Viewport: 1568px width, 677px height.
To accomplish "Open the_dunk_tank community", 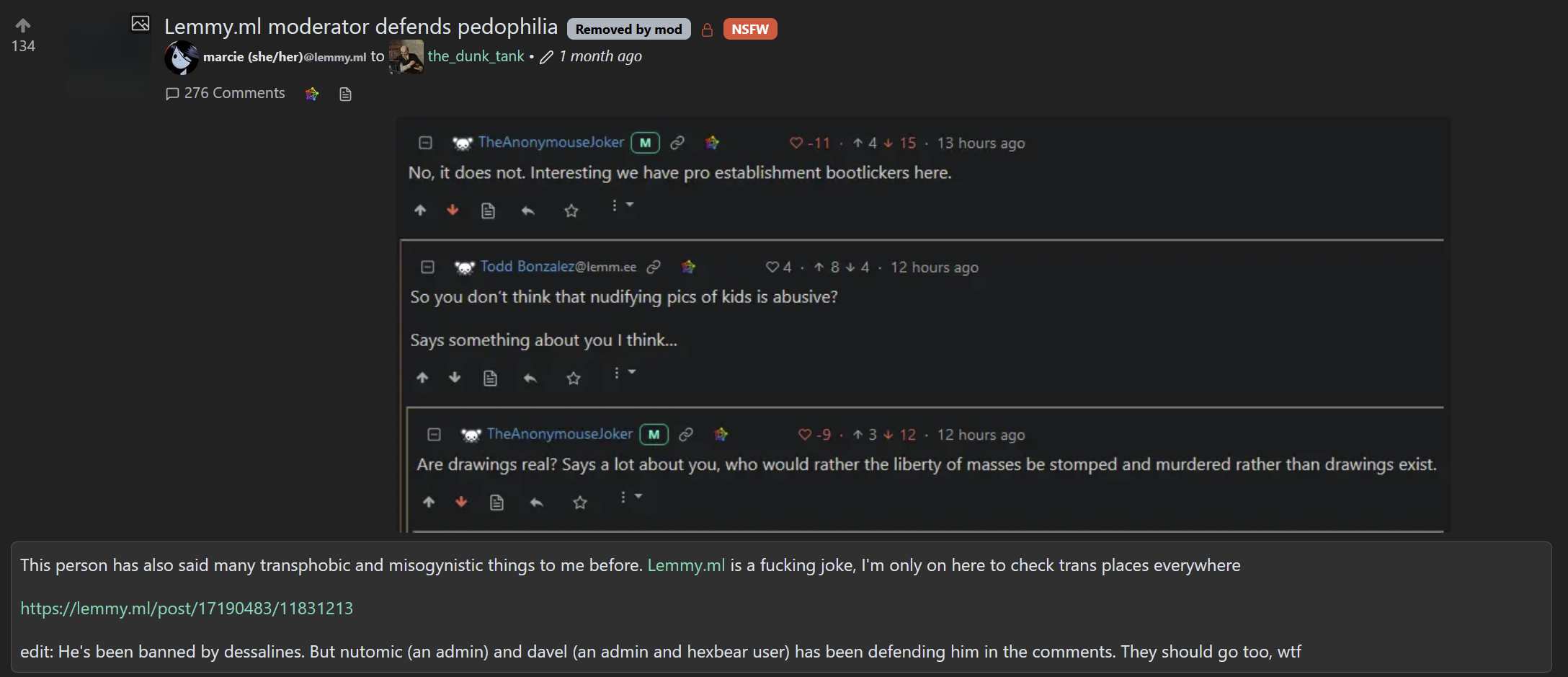I will click(x=476, y=56).
